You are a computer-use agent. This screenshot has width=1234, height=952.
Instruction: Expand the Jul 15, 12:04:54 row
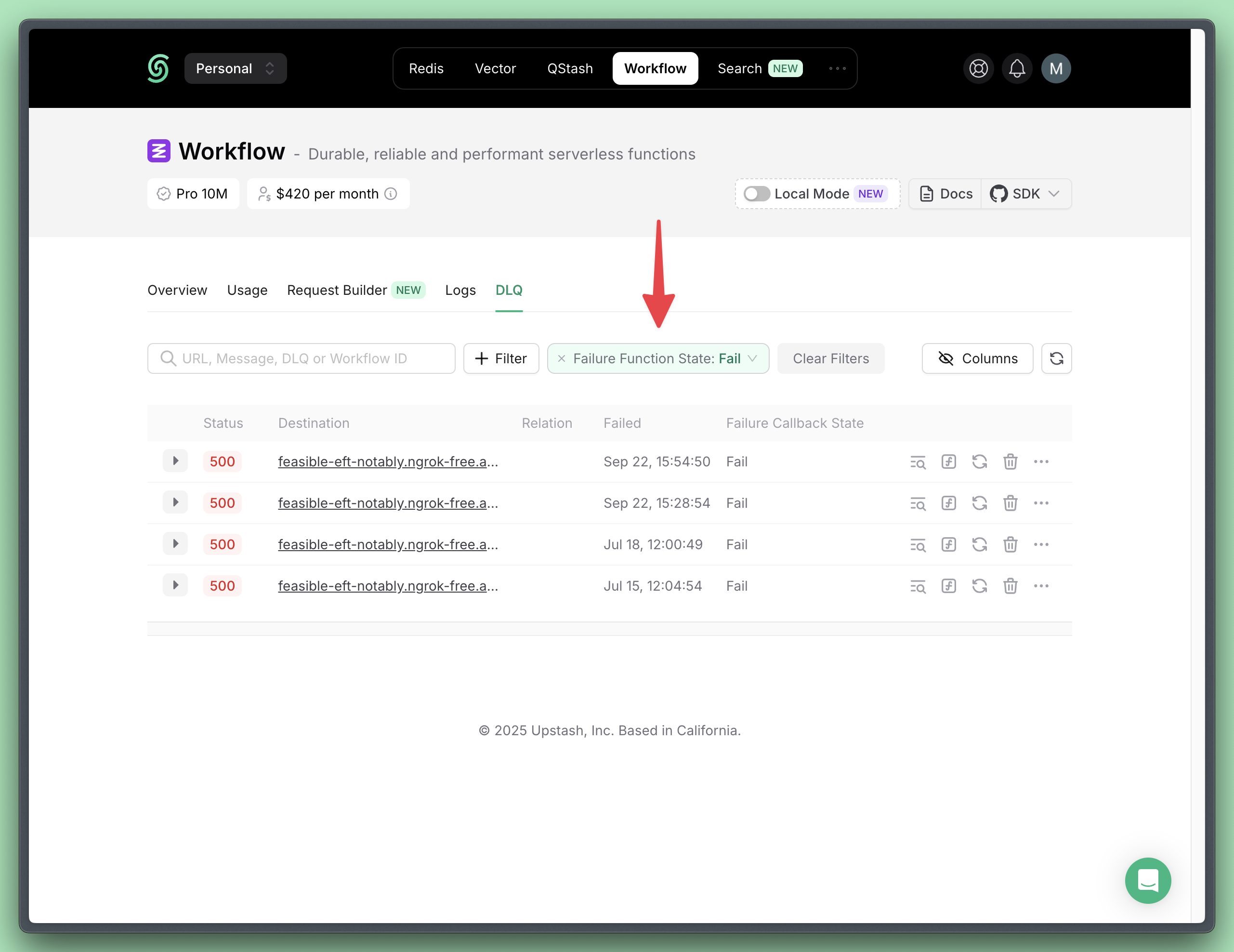click(175, 585)
